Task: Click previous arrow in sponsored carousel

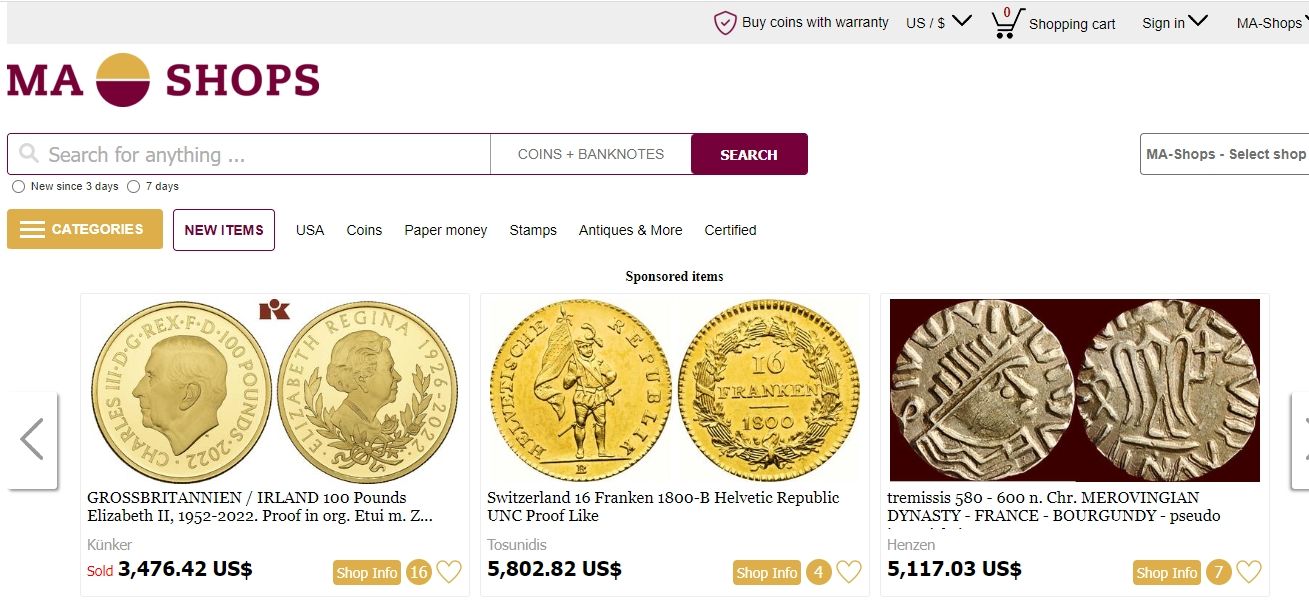Action: pyautogui.click(x=32, y=440)
